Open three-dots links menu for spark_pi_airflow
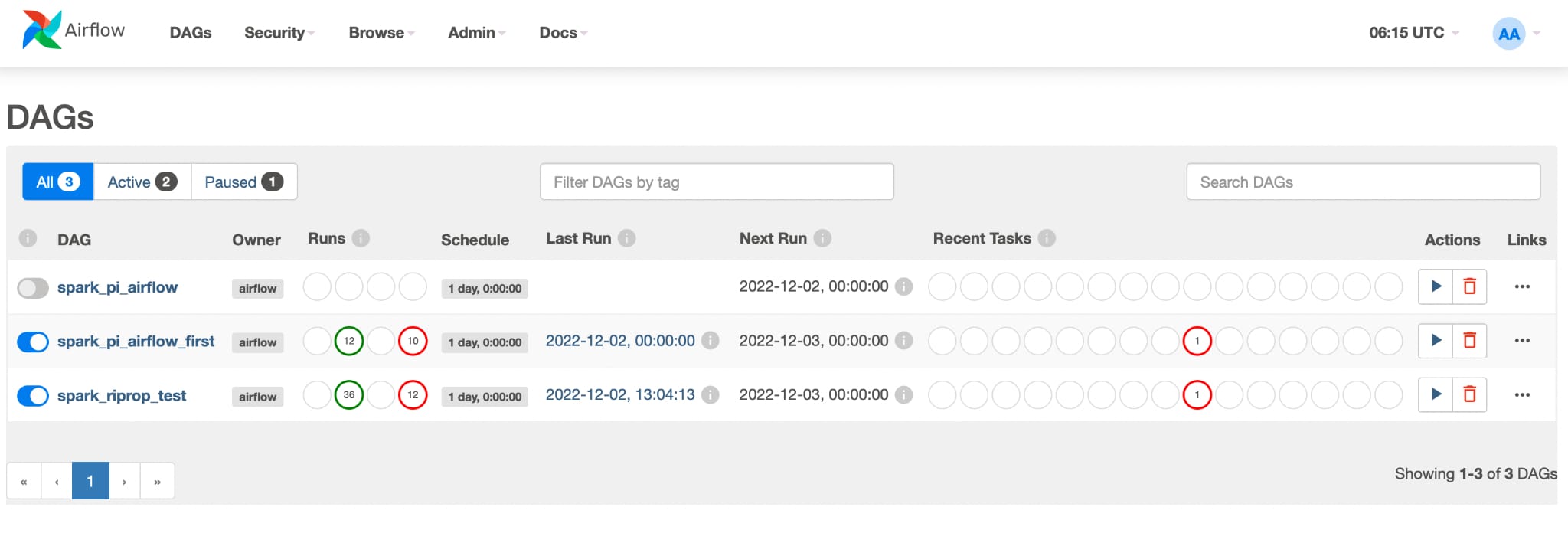The width and height of the screenshot is (1568, 543). pyautogui.click(x=1522, y=286)
